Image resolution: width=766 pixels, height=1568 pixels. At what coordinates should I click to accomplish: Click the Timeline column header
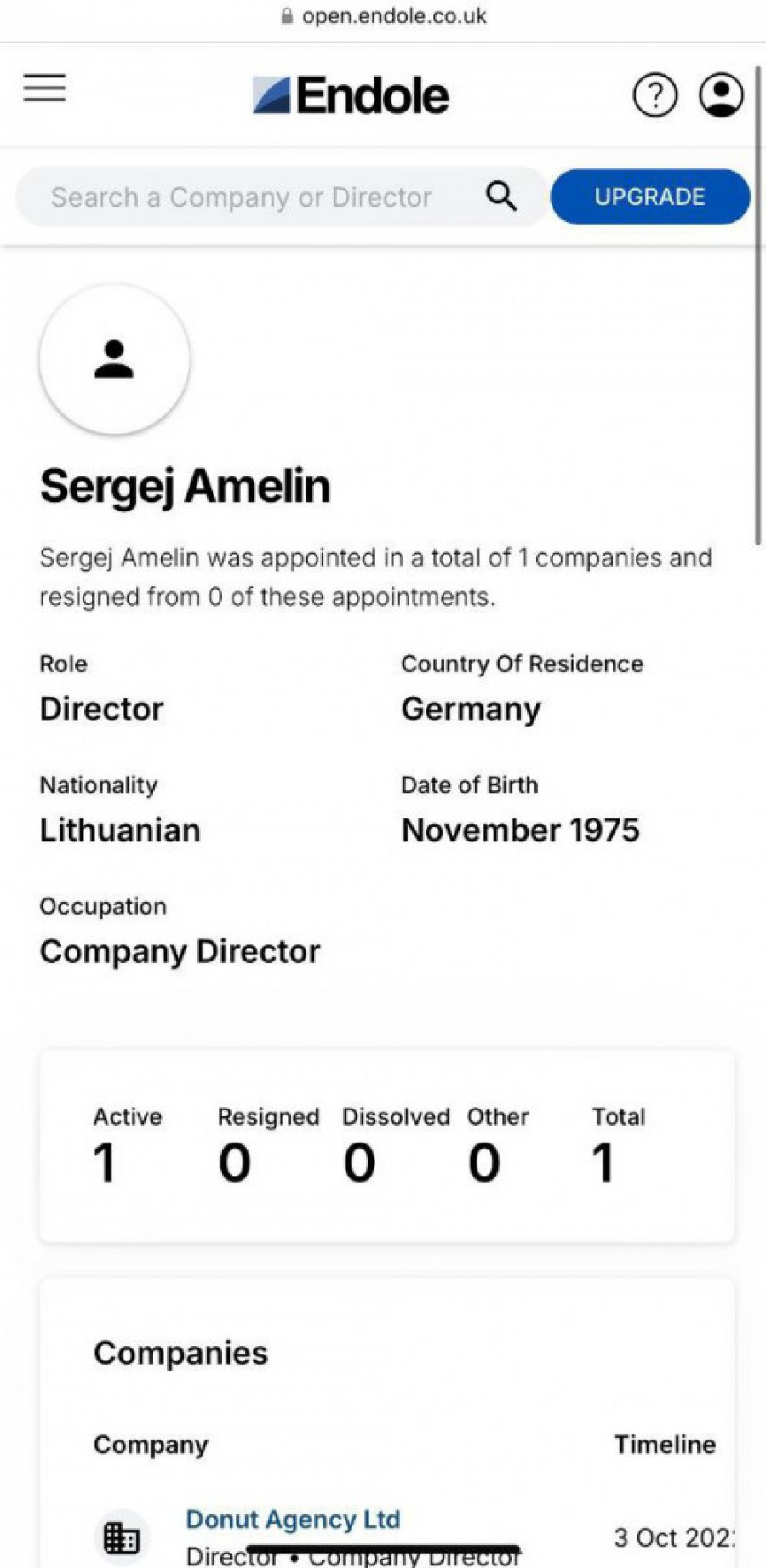click(665, 1444)
